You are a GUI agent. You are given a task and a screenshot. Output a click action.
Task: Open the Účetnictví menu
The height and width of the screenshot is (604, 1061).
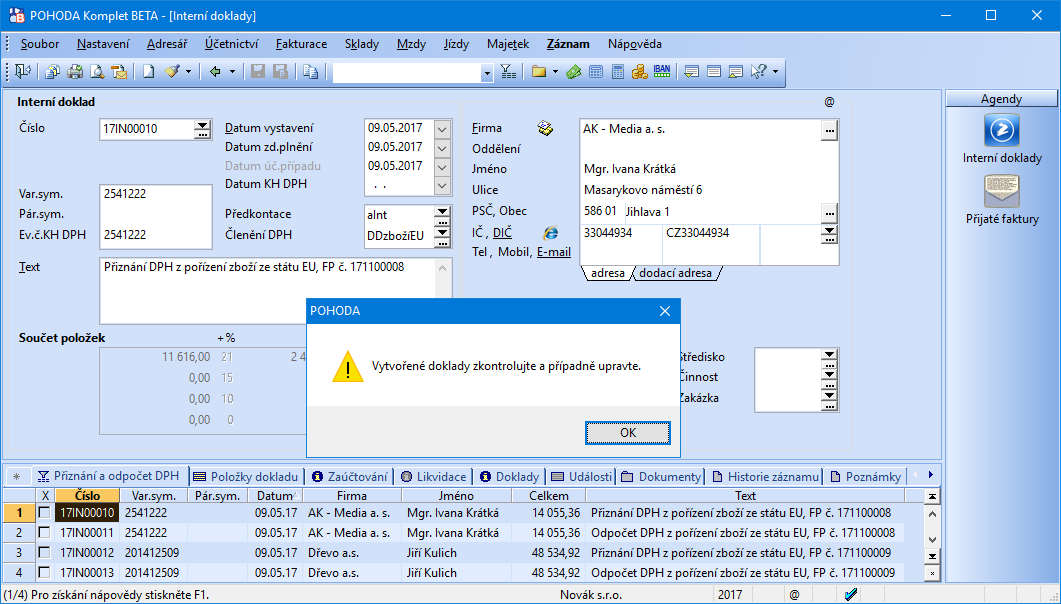click(x=231, y=44)
